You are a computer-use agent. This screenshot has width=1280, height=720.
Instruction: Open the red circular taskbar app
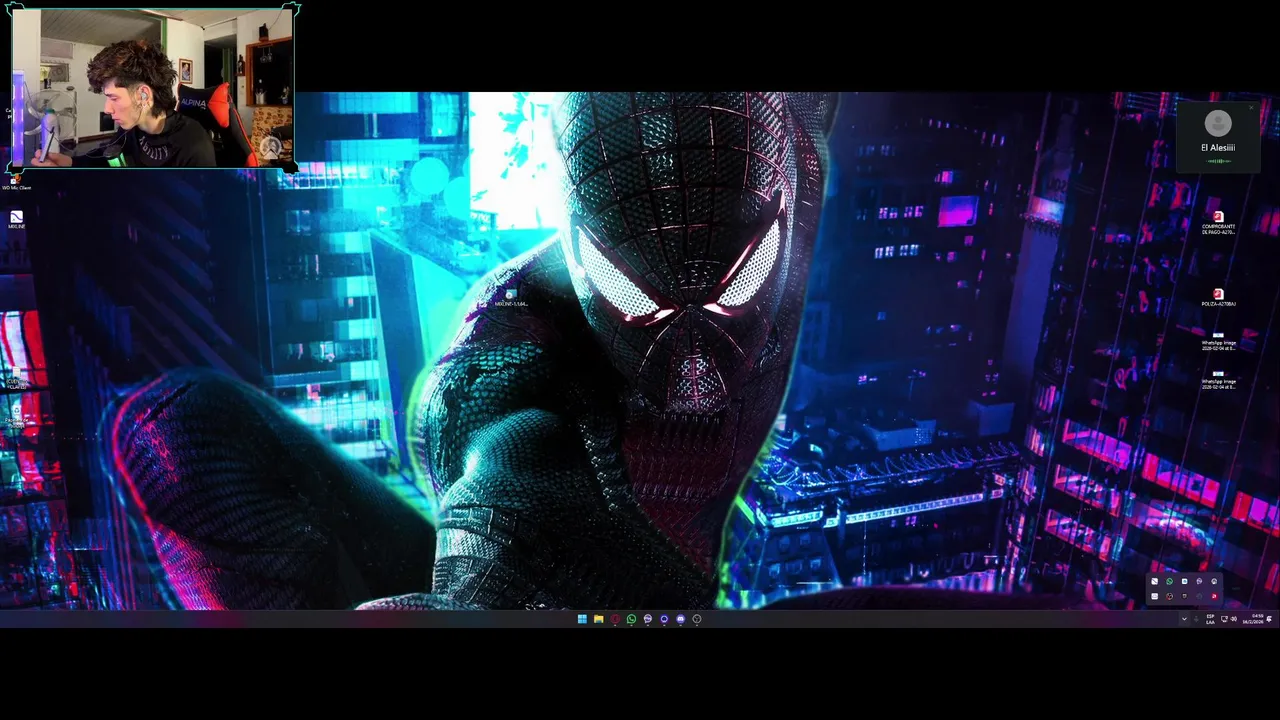[615, 619]
